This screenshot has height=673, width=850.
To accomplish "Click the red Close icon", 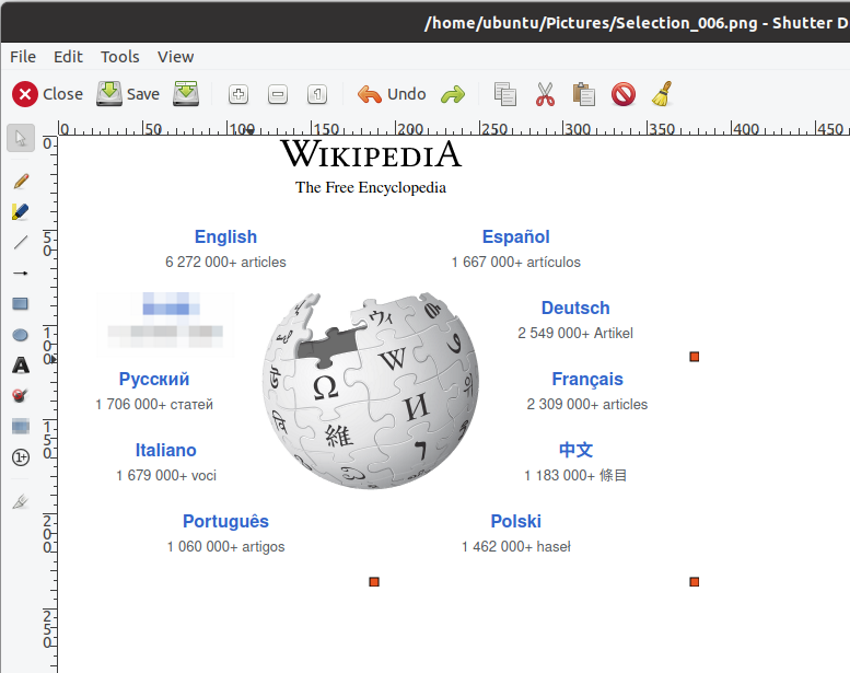I will 25,94.
